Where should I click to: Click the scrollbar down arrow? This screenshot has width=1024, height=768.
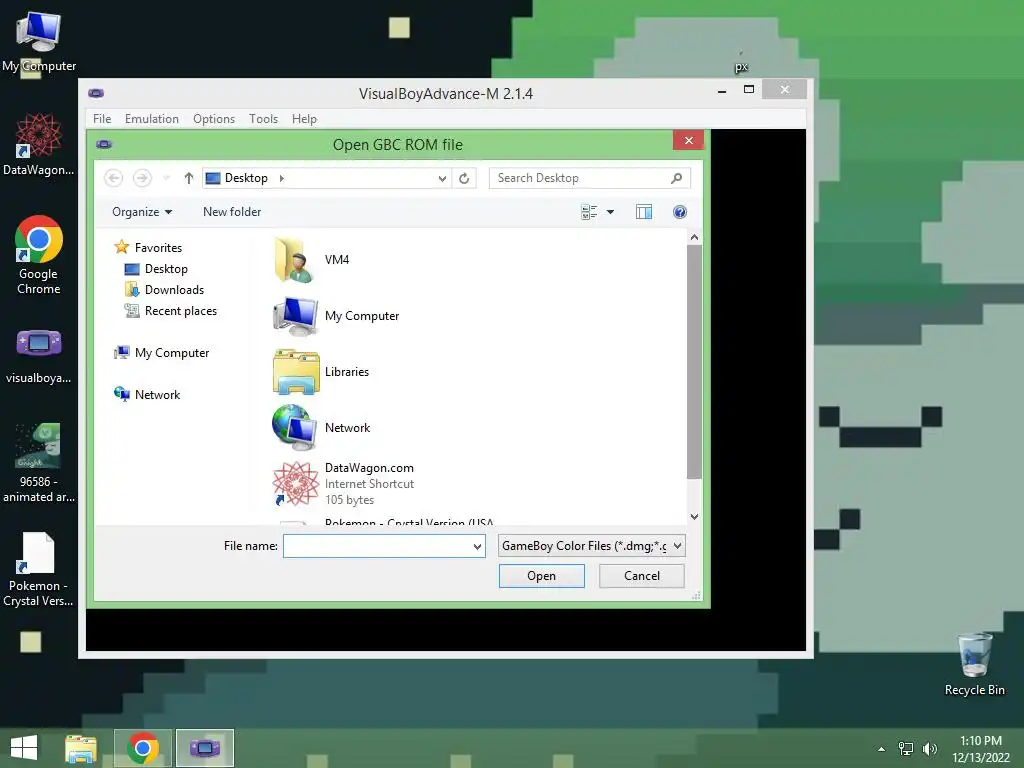[694, 517]
